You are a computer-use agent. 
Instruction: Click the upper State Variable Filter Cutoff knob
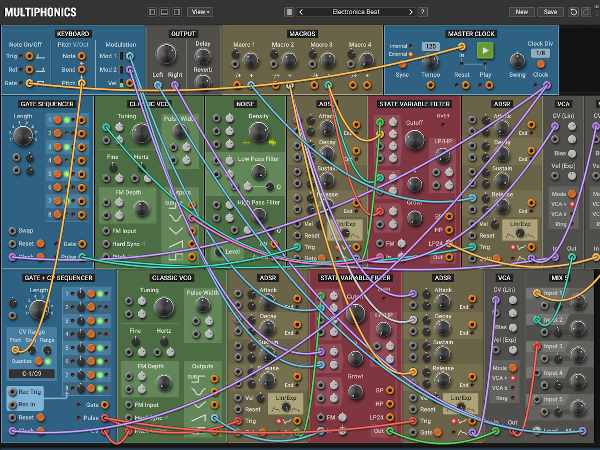[x=415, y=140]
